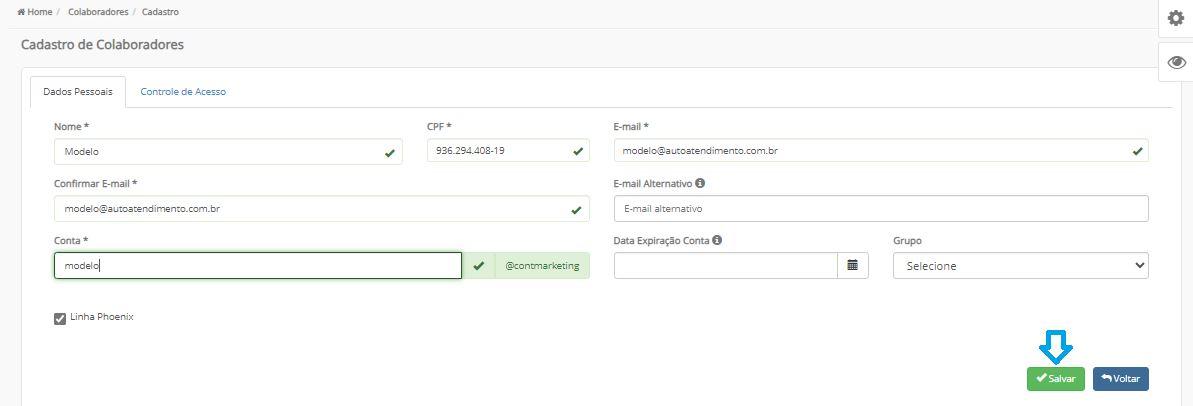Screen dimensions: 1193x406
Task: Click the Confirmar E-mail field
Action: point(322,208)
